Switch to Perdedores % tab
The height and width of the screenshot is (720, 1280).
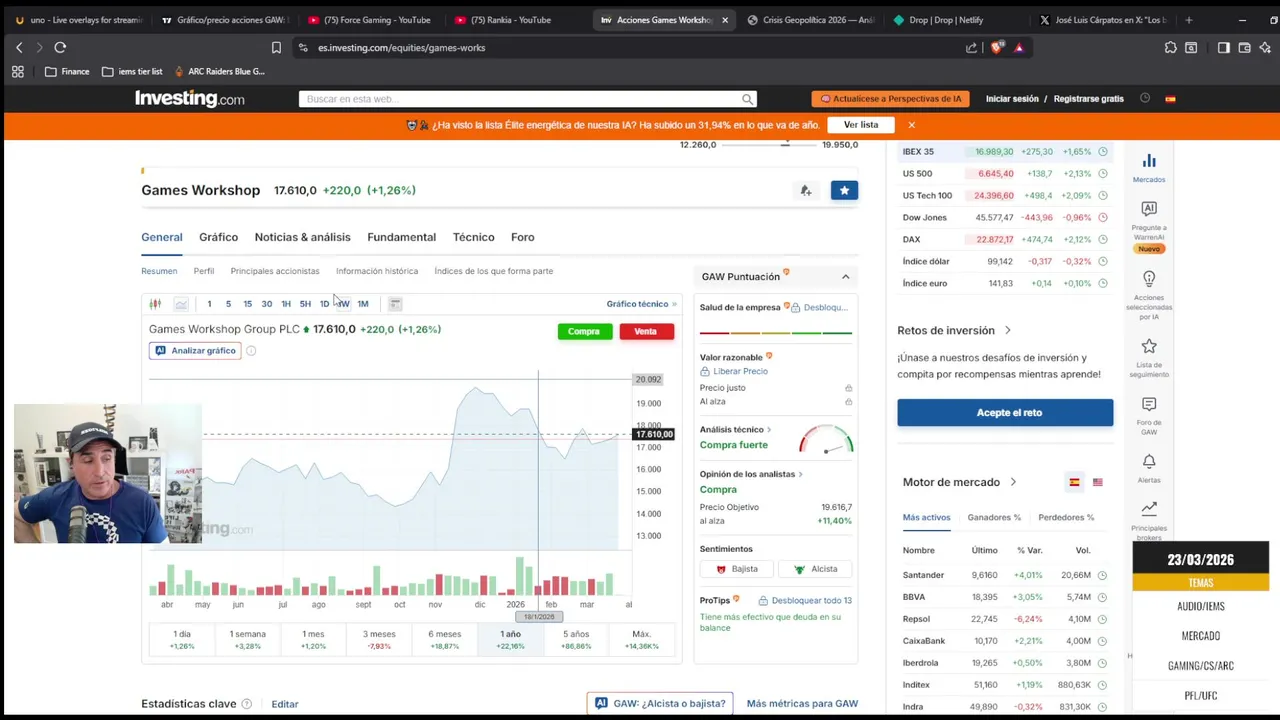pos(1066,517)
